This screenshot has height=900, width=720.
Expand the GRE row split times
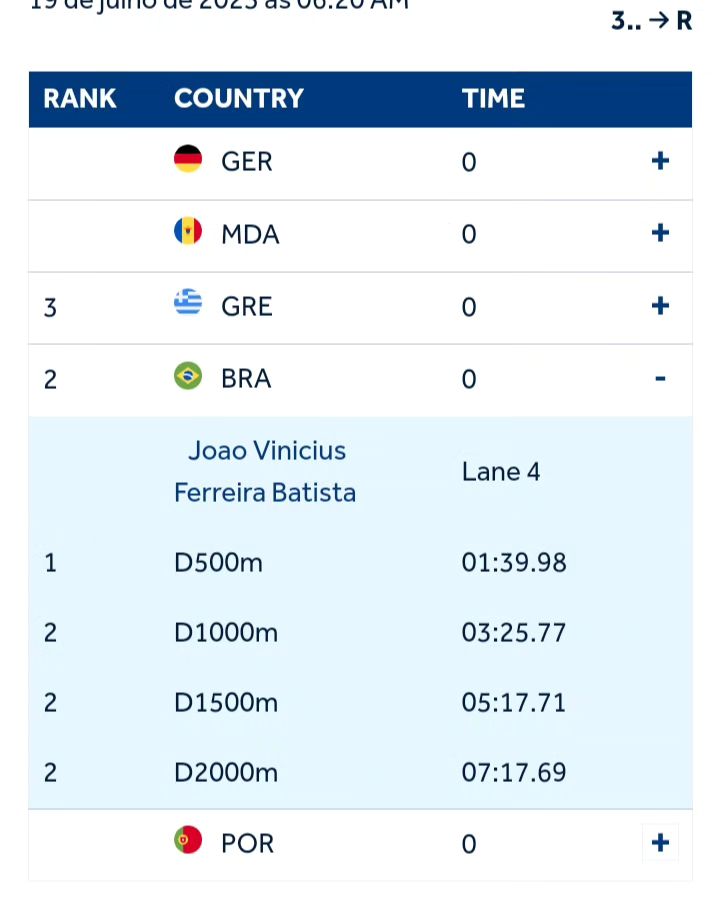[x=659, y=305]
